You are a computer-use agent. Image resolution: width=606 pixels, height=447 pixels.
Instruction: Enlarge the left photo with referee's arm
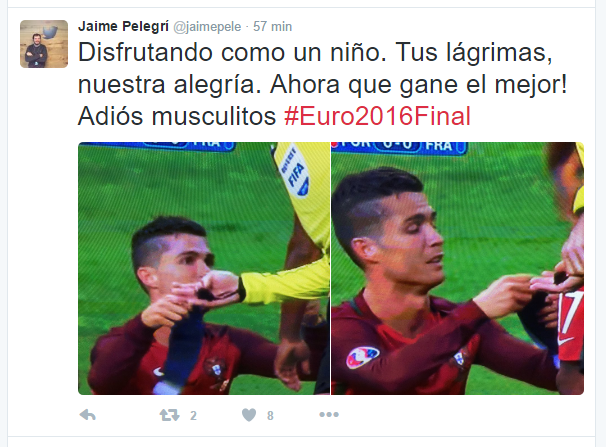(204, 269)
